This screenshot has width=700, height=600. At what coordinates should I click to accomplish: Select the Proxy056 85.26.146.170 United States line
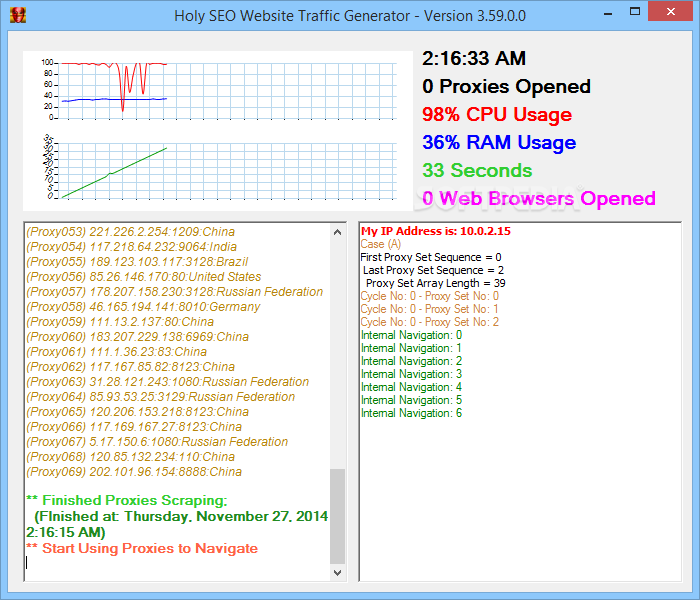coord(143,277)
